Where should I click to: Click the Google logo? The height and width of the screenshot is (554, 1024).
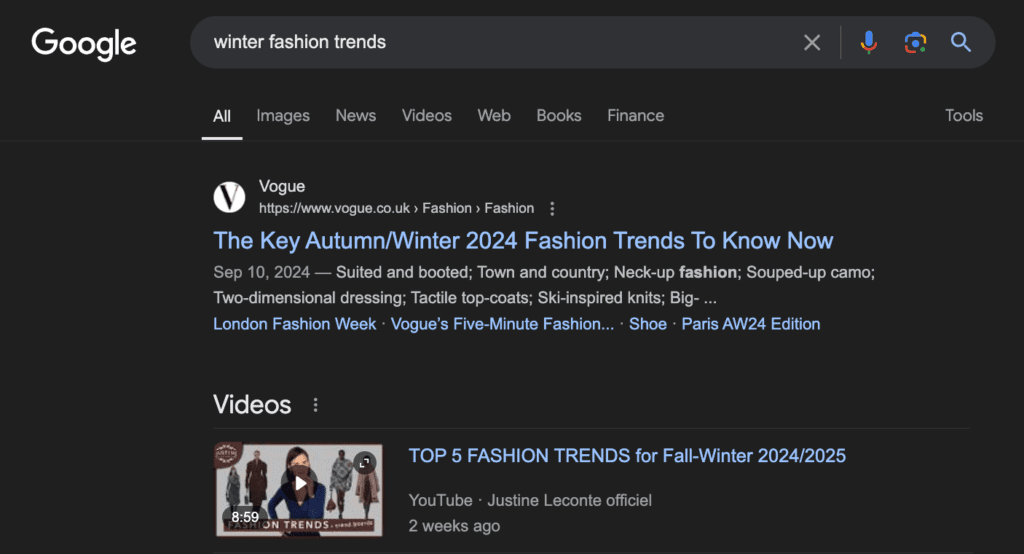[x=84, y=44]
